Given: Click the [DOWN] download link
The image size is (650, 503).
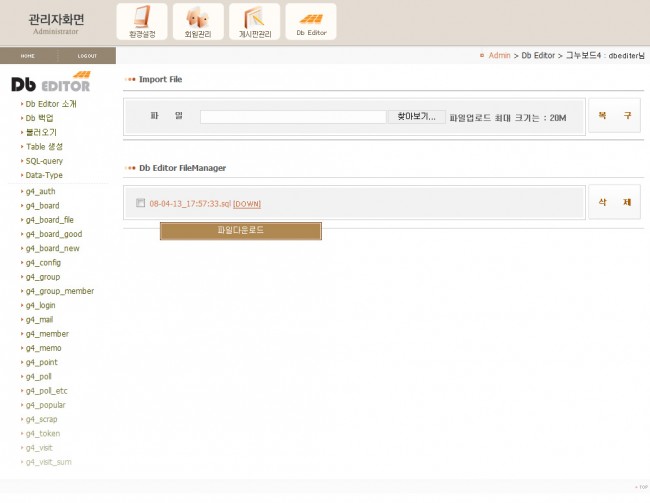Looking at the screenshot, I should (247, 204).
